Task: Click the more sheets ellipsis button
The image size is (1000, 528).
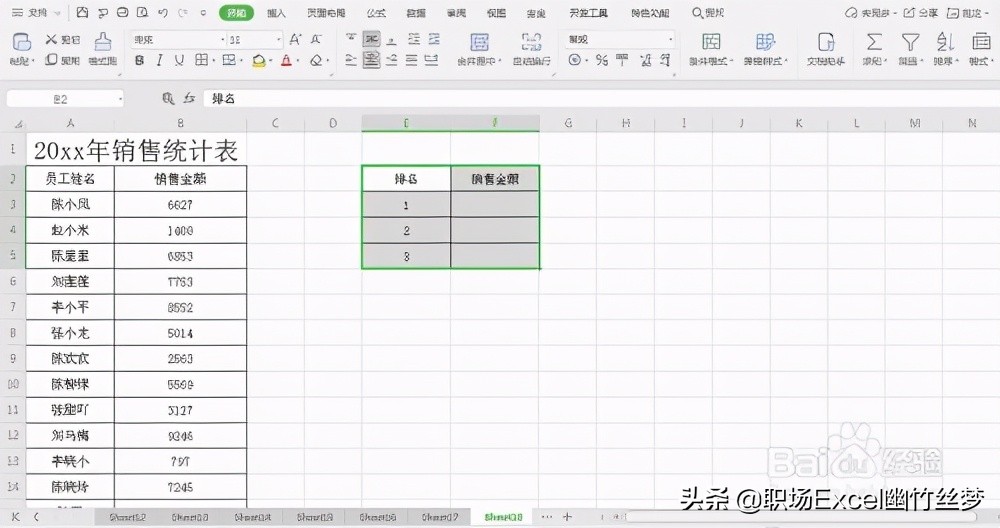Action: (x=547, y=517)
